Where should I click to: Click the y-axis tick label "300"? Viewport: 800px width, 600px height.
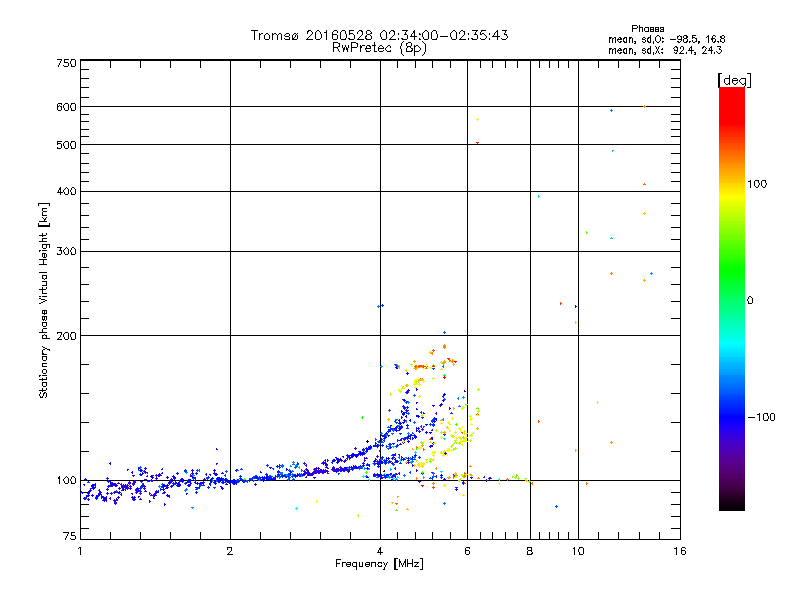[66, 252]
